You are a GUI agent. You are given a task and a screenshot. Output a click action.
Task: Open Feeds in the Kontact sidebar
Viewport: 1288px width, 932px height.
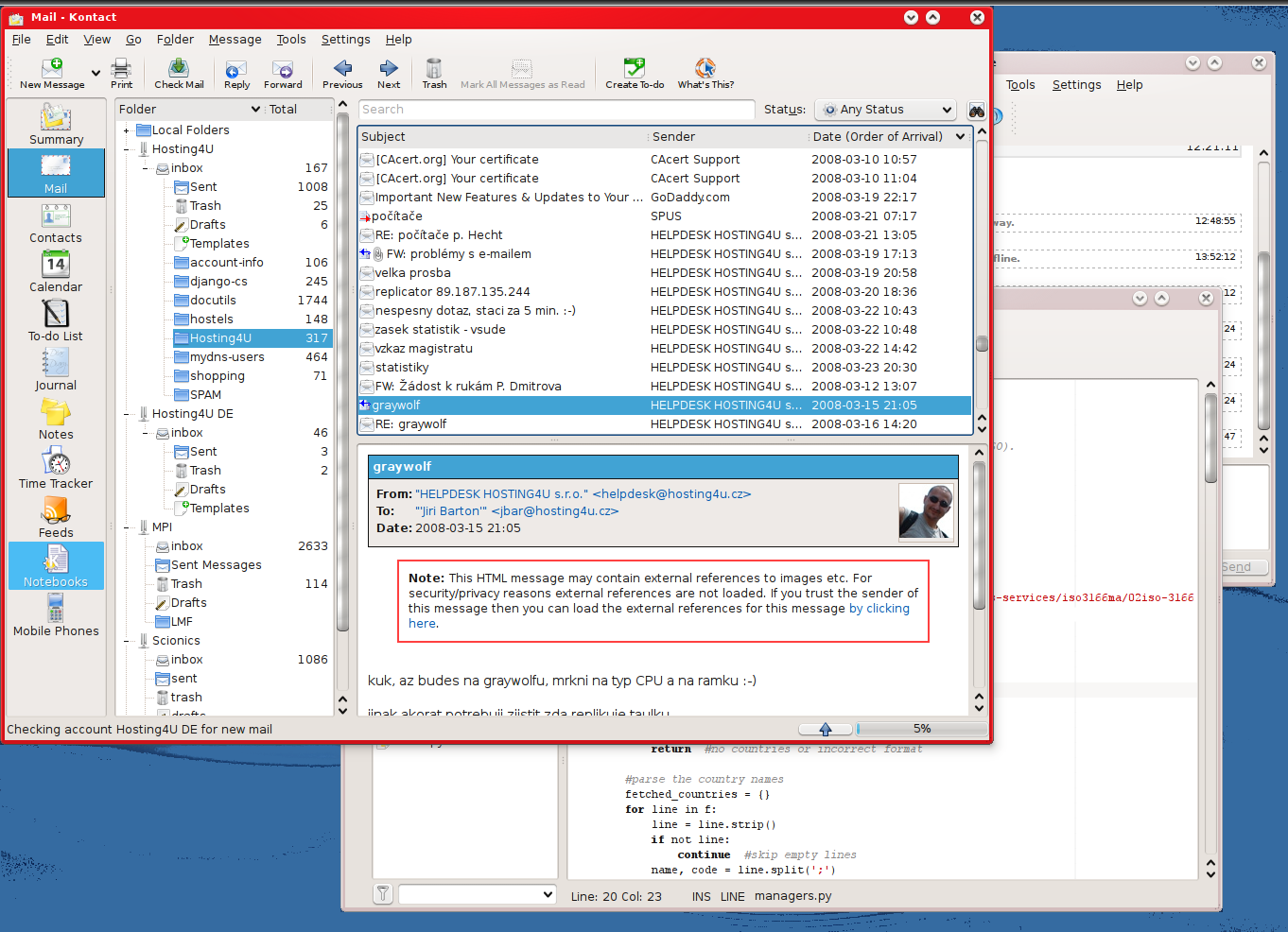(56, 519)
